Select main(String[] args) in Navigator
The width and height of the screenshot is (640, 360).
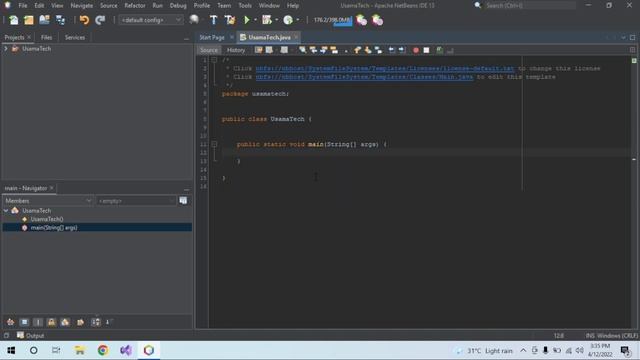coord(54,228)
